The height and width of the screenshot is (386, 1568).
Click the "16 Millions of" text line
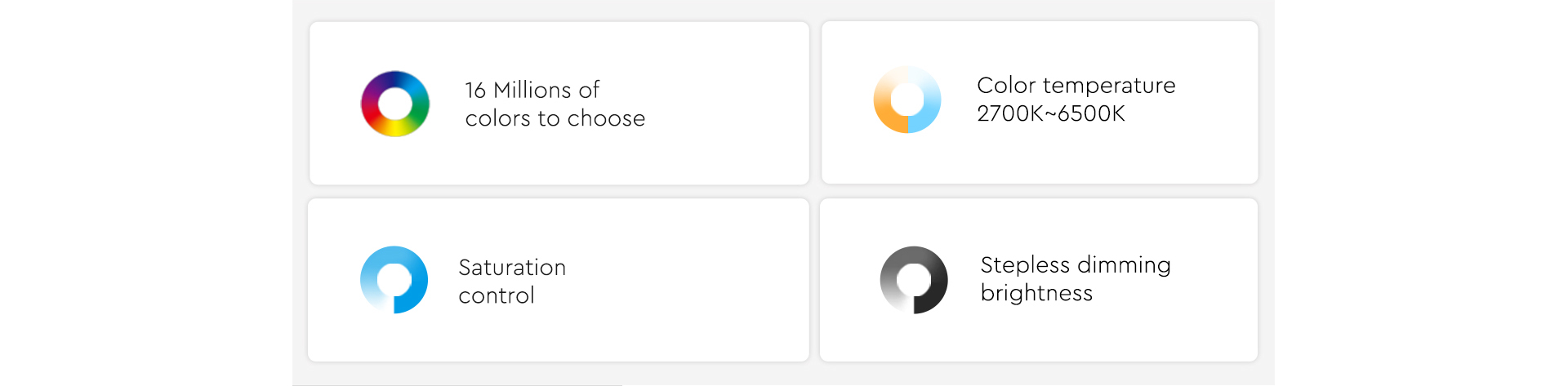coord(532,90)
